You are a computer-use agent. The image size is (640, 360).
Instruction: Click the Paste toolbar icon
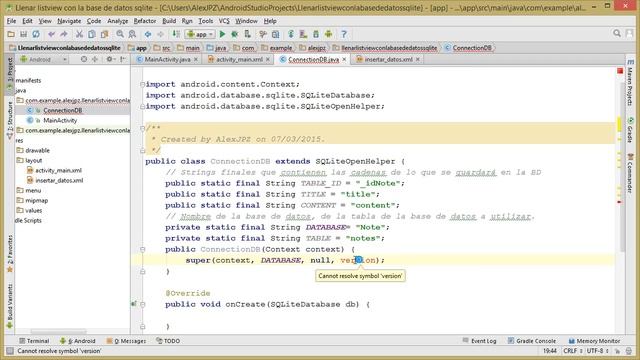104,34
